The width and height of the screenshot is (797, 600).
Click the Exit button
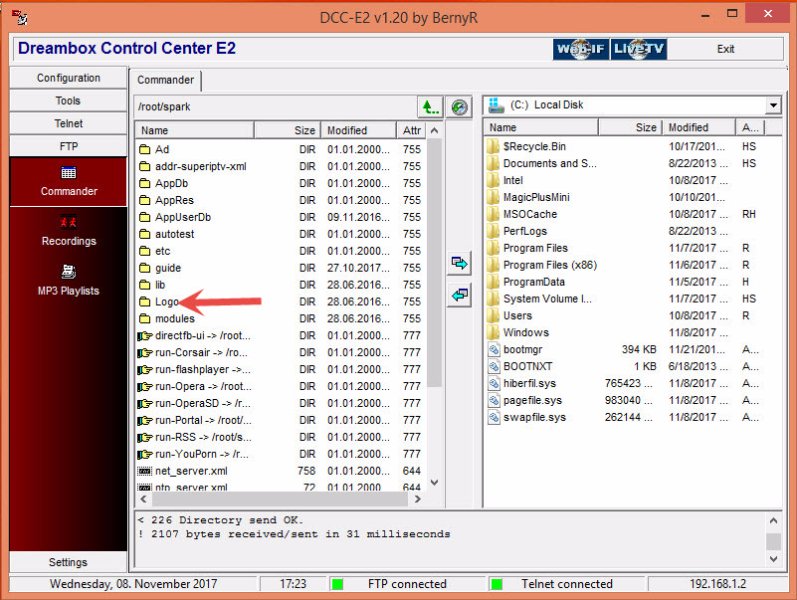click(x=725, y=49)
